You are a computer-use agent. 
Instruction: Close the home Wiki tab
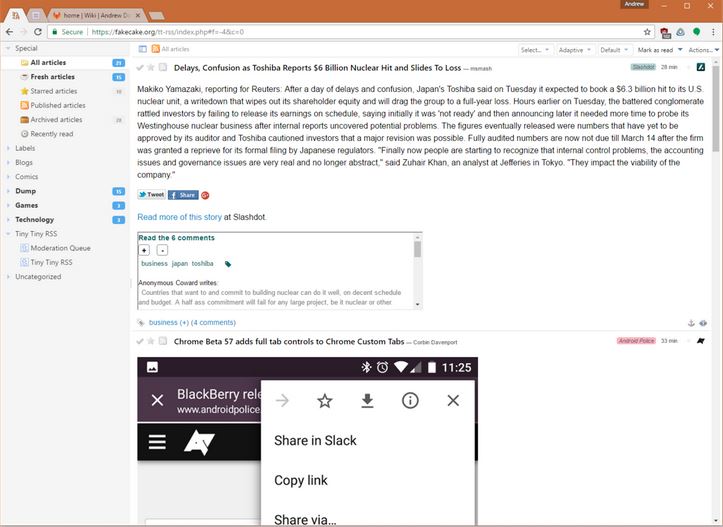137,15
